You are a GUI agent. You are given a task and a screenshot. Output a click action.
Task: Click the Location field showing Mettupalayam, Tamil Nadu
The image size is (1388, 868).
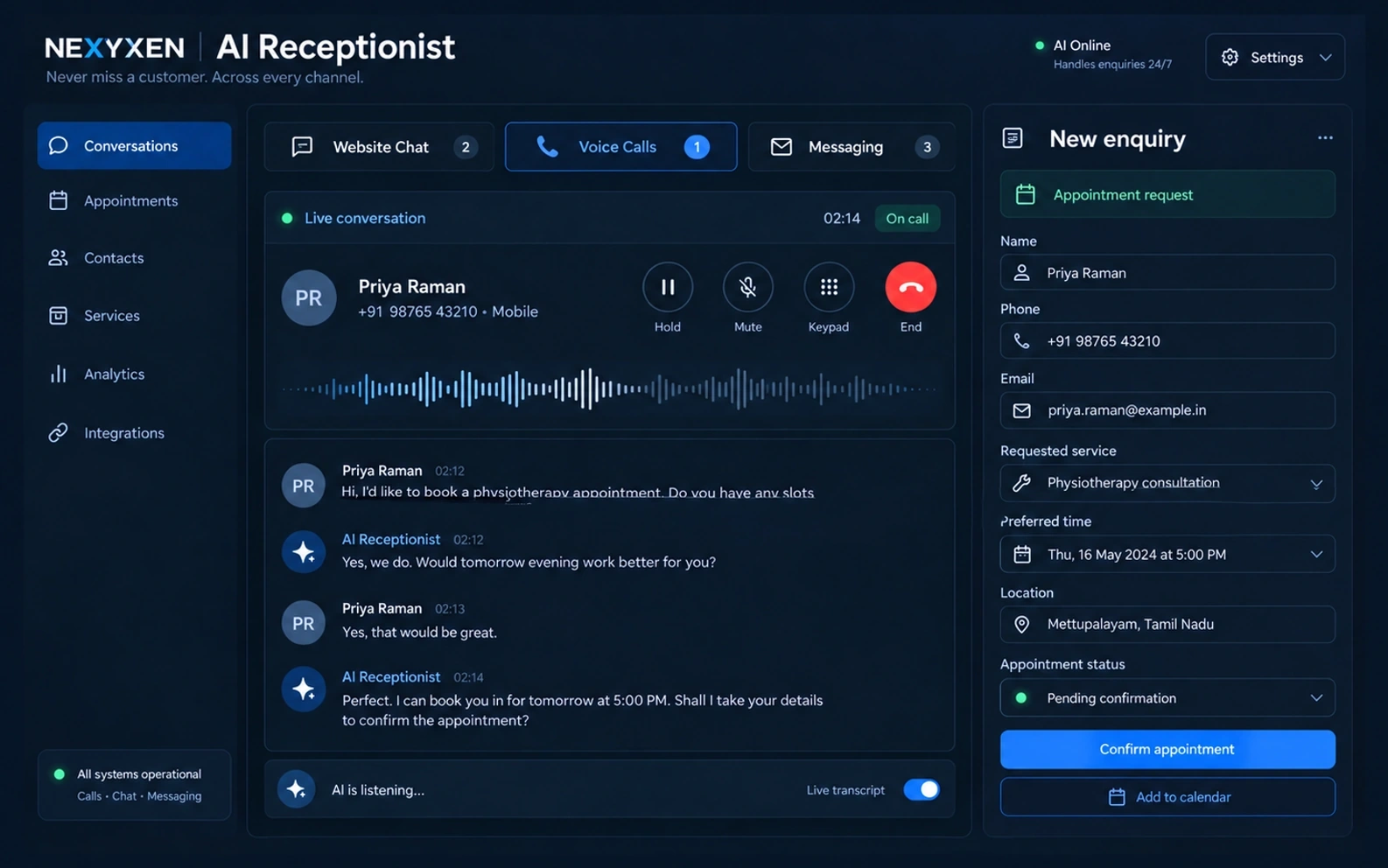click(x=1167, y=624)
